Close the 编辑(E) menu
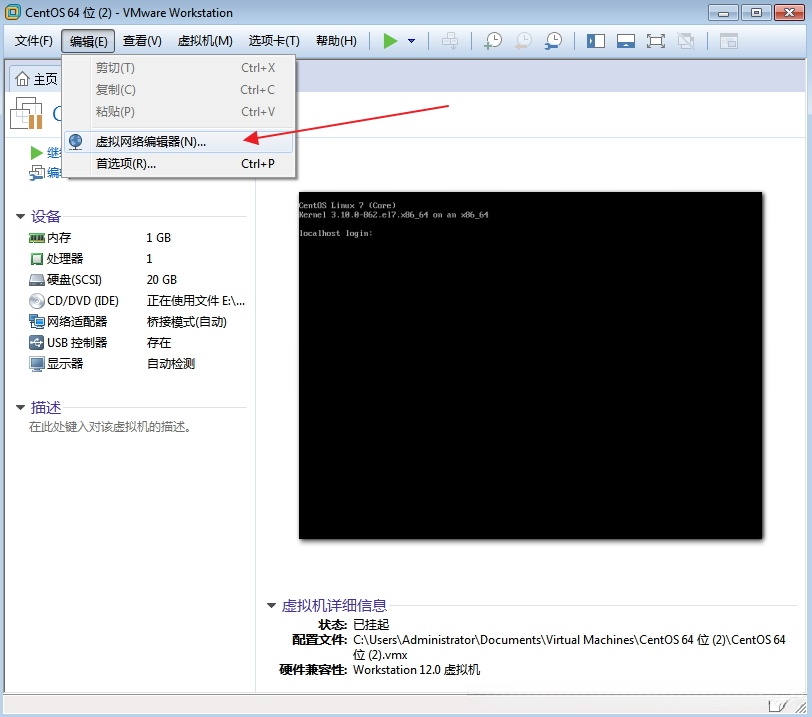Viewport: 812px width, 717px height. 89,41
